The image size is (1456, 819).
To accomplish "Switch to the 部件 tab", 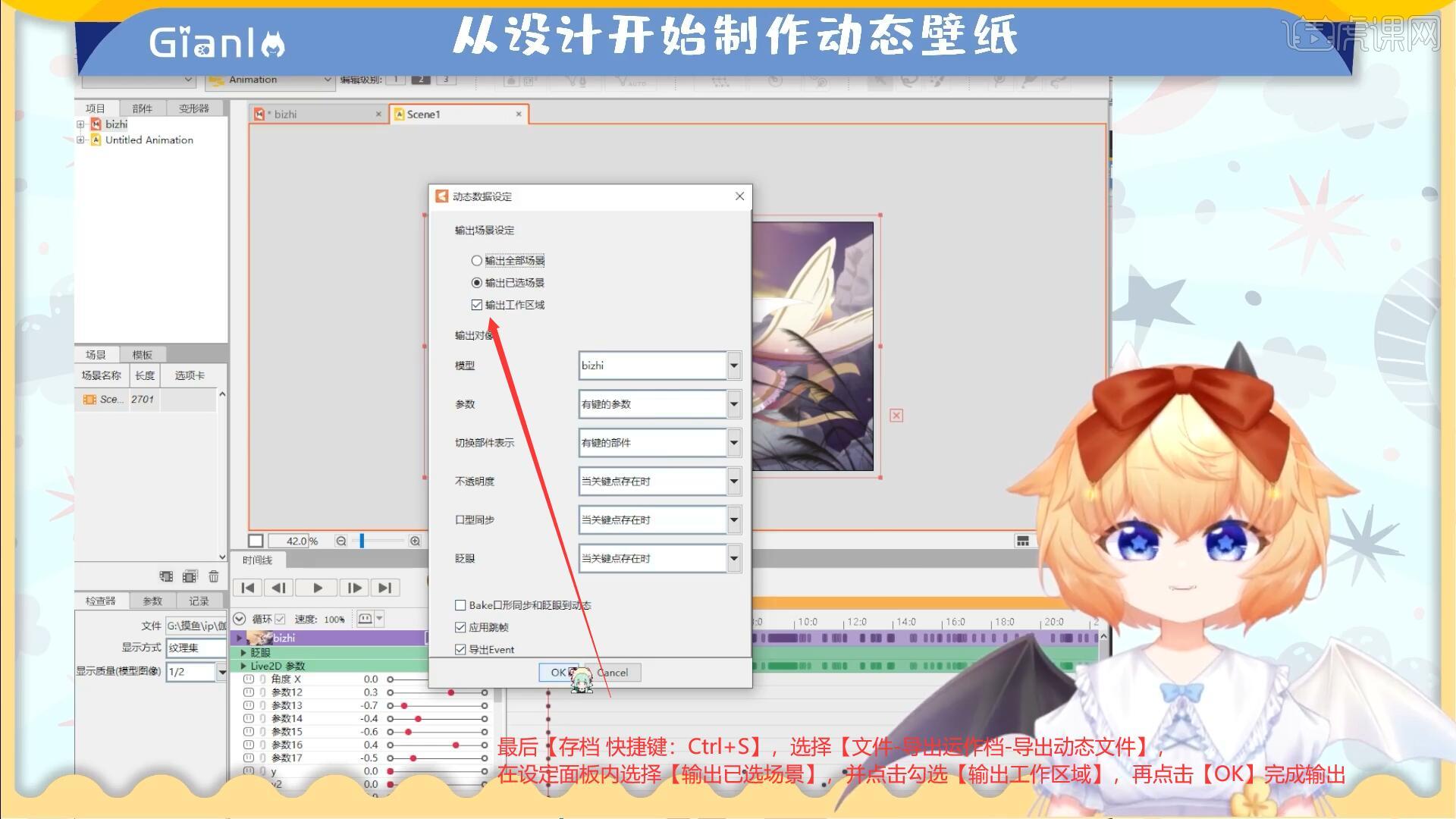I will [x=142, y=108].
